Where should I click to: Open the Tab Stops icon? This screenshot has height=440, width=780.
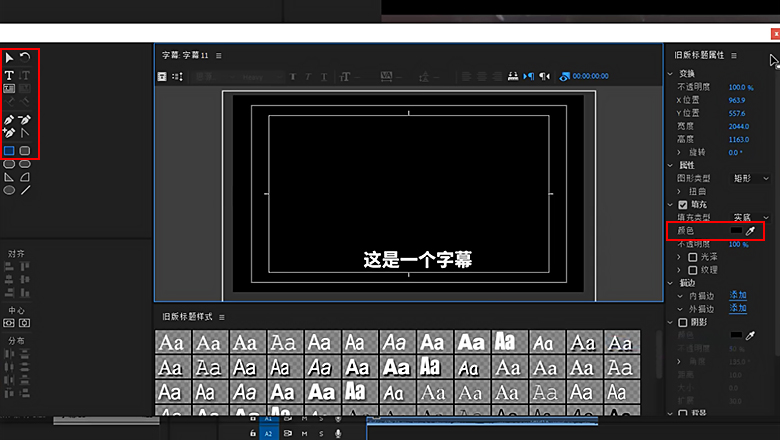point(513,76)
